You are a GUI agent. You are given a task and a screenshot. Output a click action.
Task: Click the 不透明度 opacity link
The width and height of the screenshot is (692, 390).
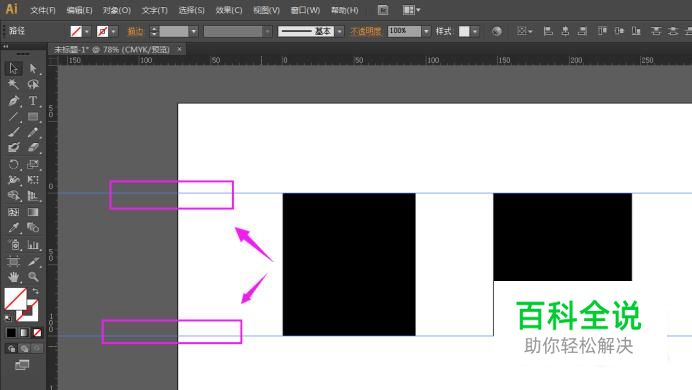point(365,31)
